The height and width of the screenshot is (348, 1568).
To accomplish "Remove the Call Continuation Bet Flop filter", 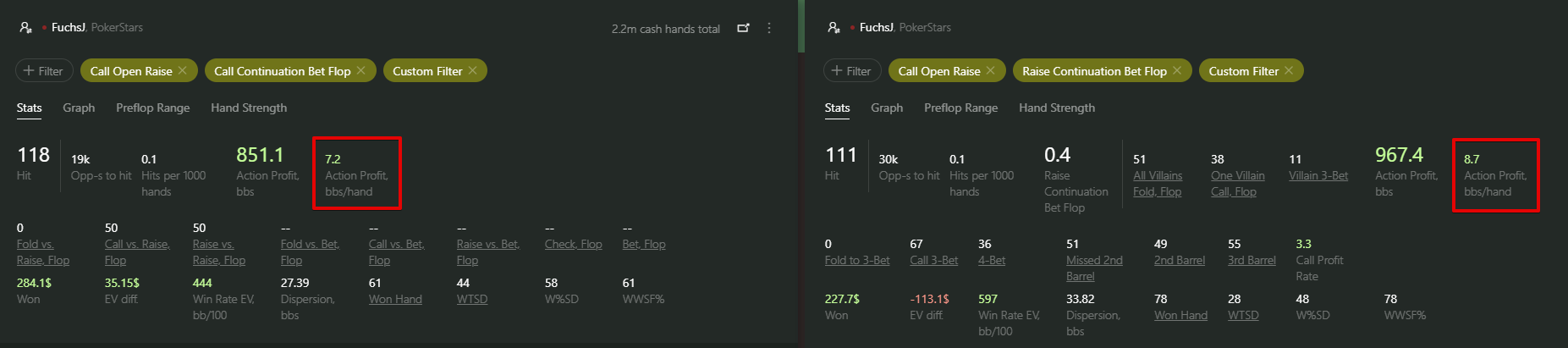I will coord(360,70).
